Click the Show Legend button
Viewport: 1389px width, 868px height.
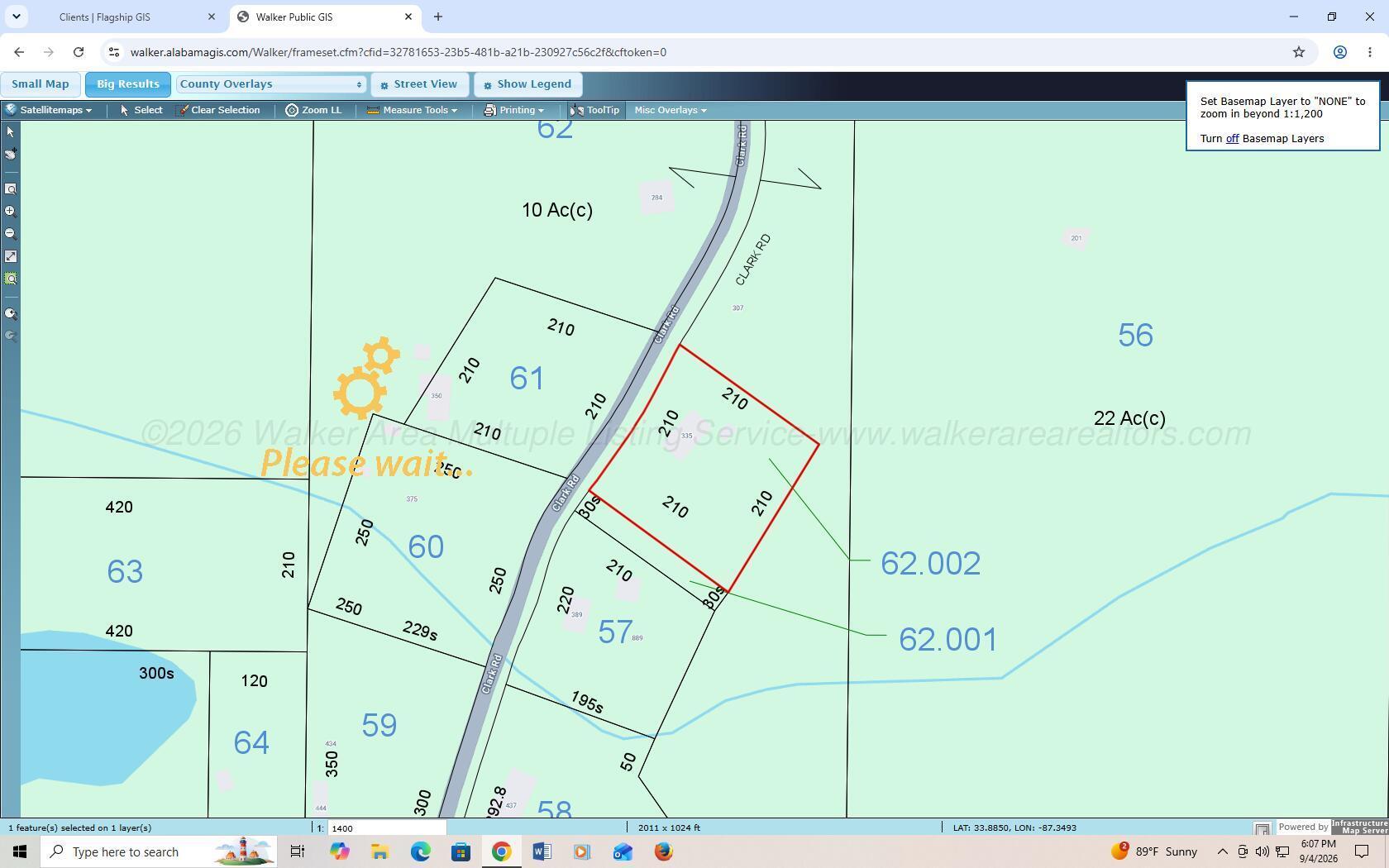[527, 84]
